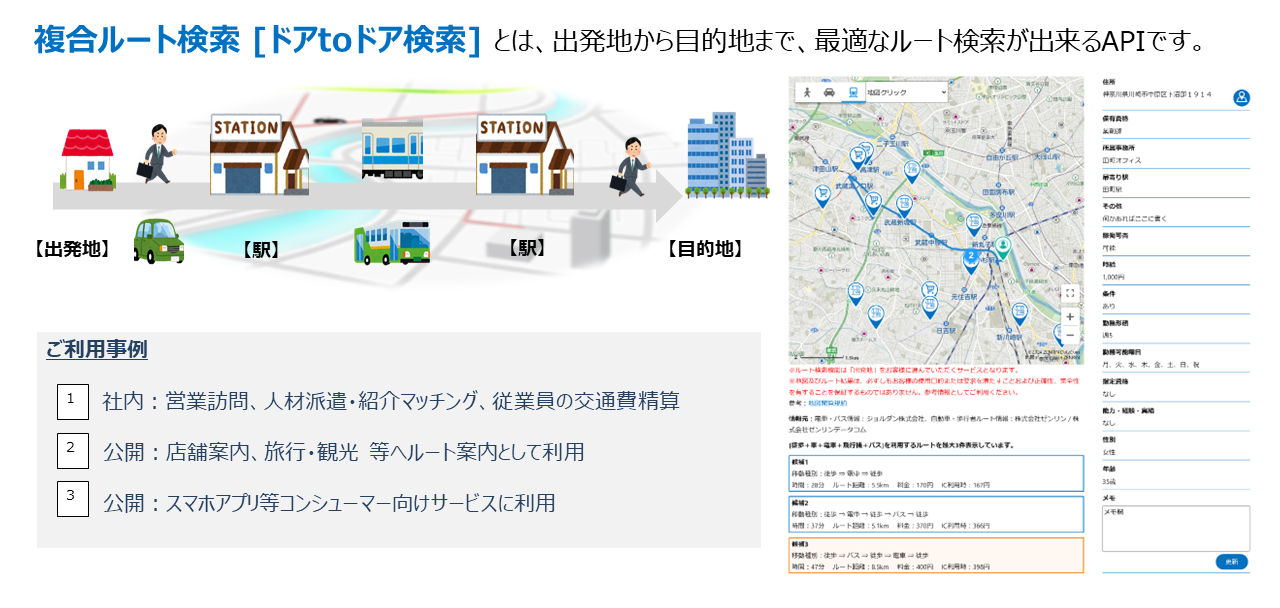This screenshot has width=1280, height=608.
Task: Click the blue person icon beside address
Action: [x=1241, y=97]
